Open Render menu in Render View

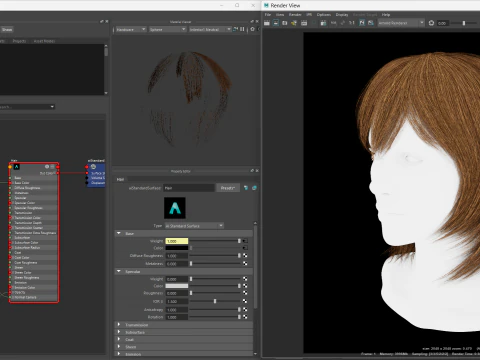tap(295, 15)
